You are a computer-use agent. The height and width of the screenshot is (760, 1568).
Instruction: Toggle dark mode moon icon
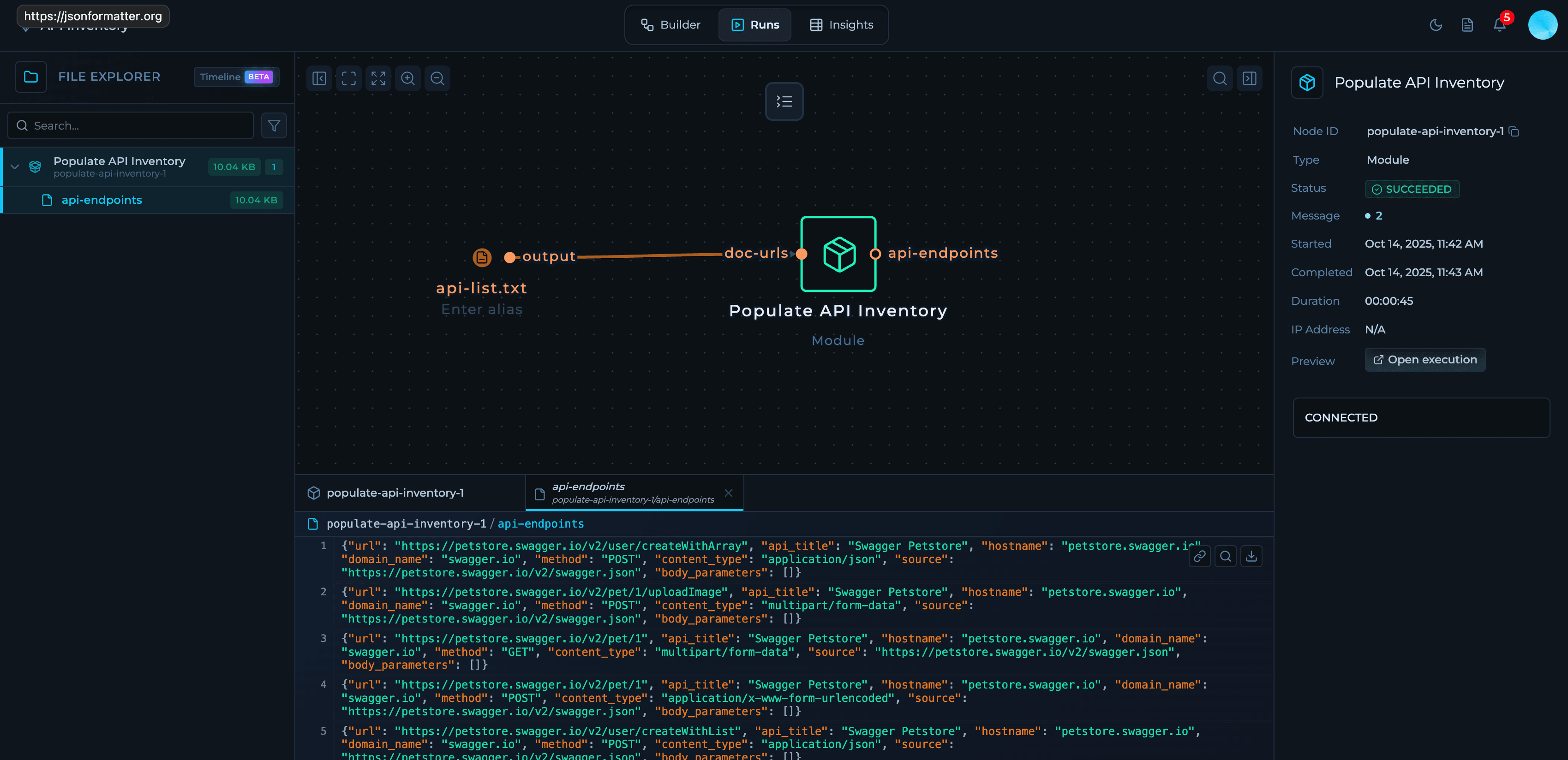(1436, 25)
